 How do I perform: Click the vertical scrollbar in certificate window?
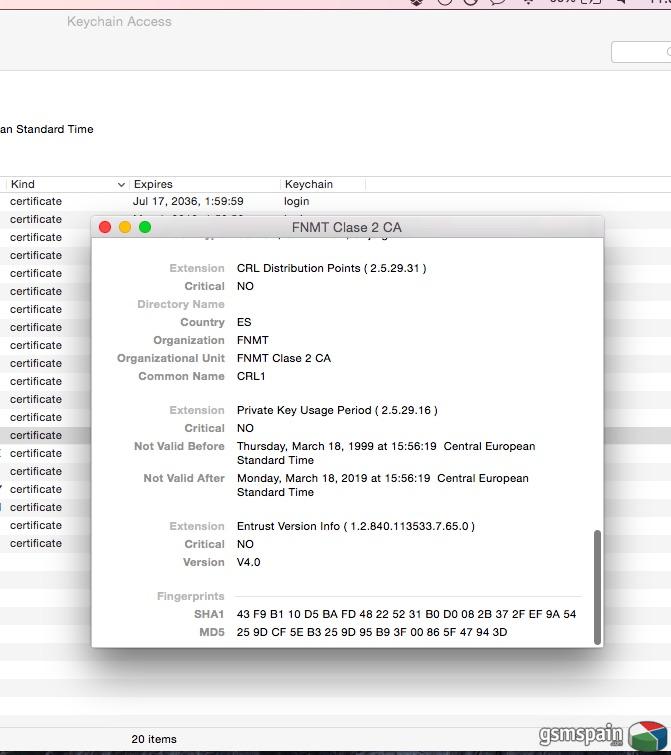click(x=597, y=587)
